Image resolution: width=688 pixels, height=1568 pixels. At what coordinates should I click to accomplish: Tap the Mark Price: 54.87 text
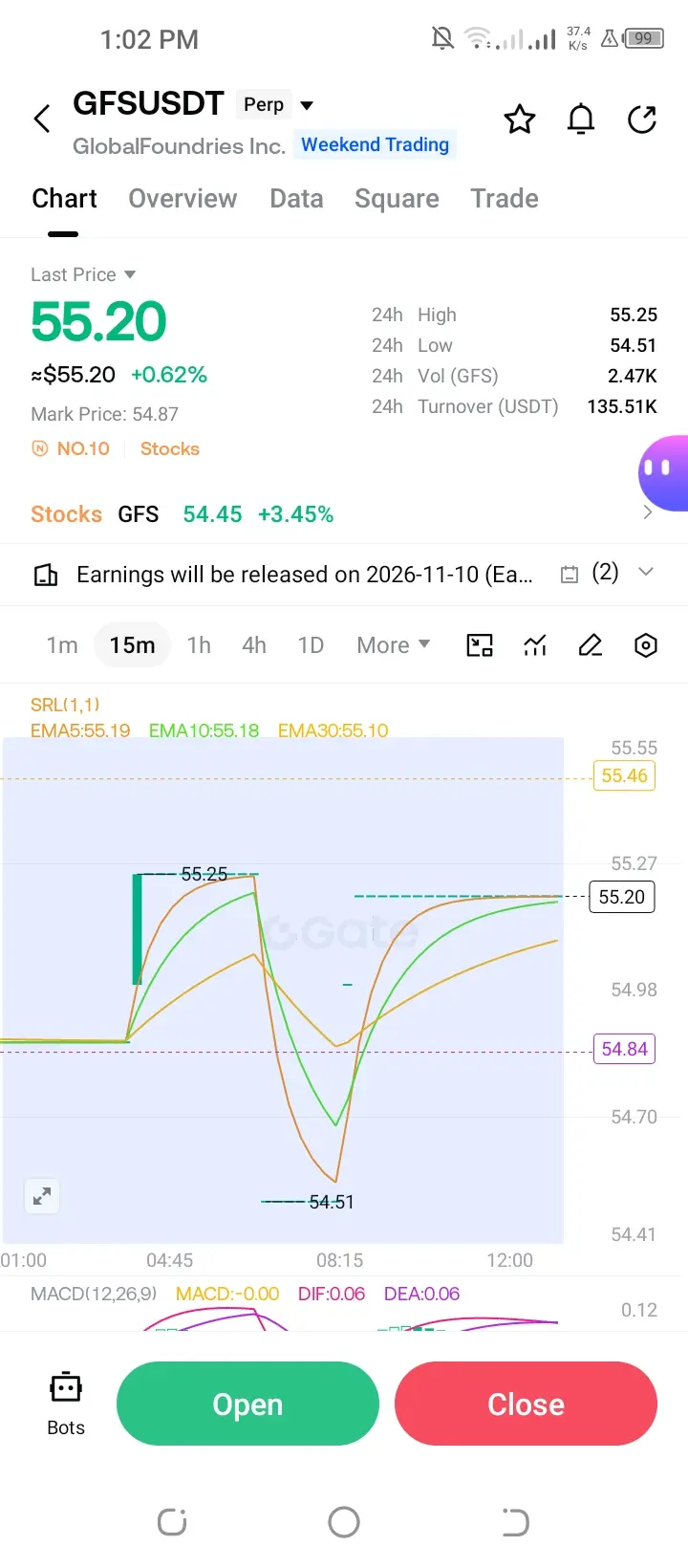pos(104,414)
